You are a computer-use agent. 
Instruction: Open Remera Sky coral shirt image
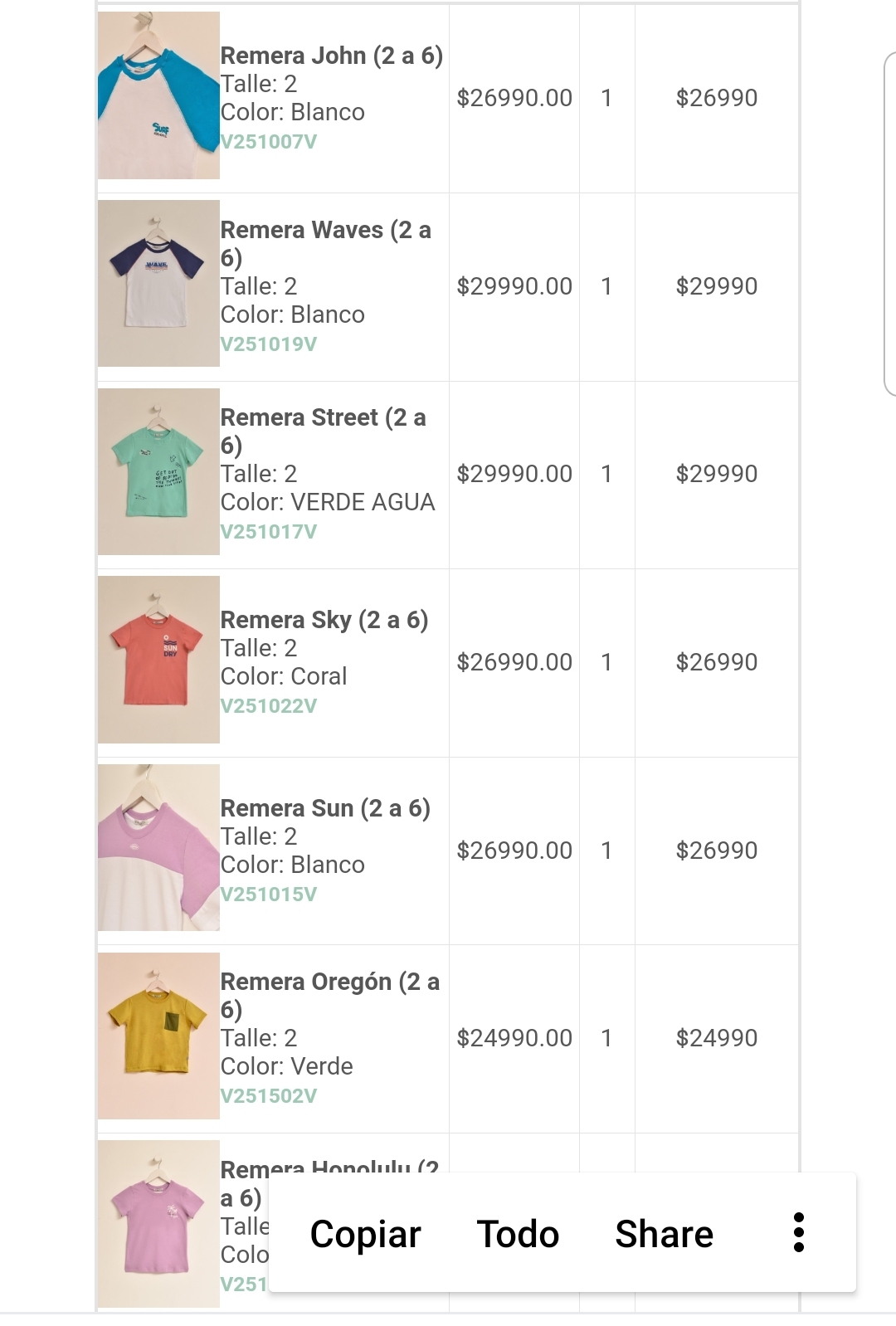click(158, 660)
